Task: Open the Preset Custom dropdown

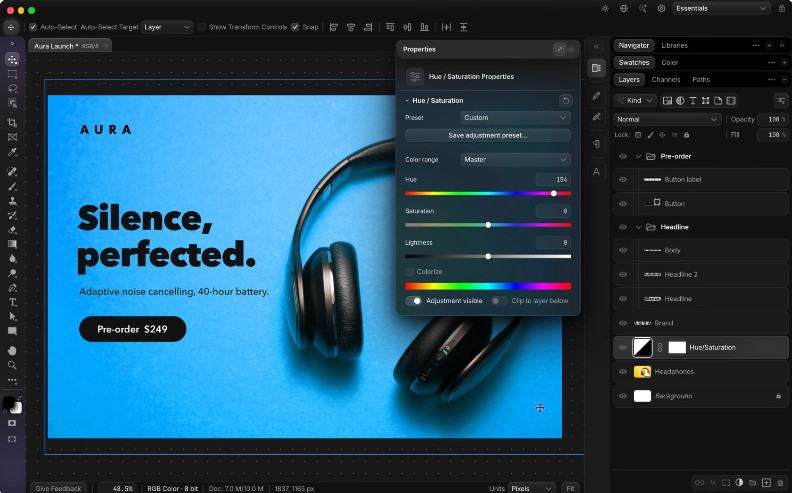Action: pos(515,118)
